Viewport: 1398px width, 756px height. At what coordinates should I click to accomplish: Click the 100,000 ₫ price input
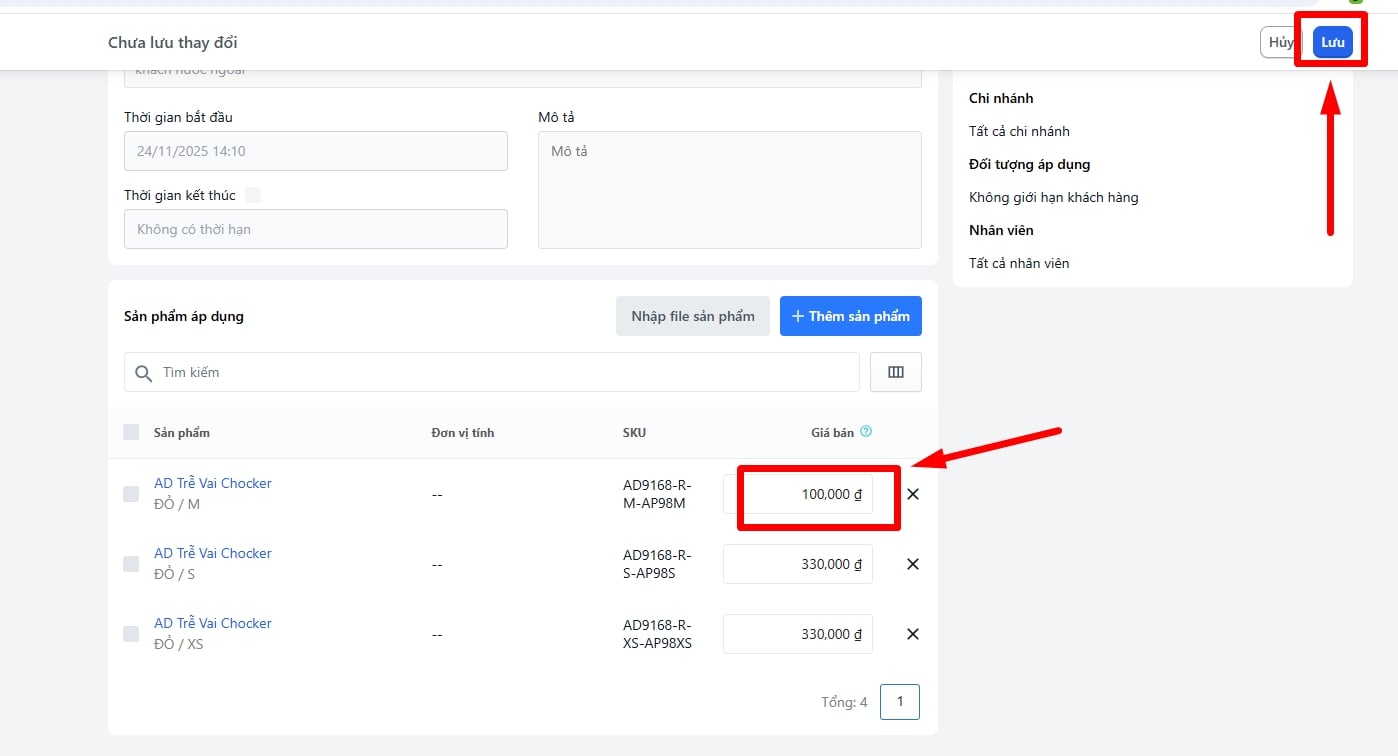point(798,494)
